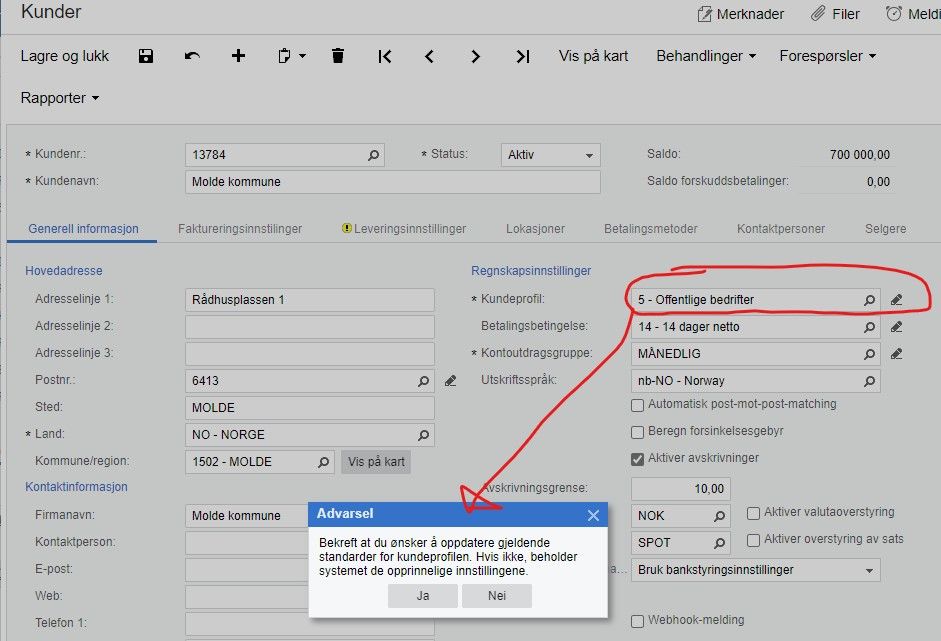The image size is (941, 641).
Task: Enable Aktiver overstyring av sats checkbox
Action: pyautogui.click(x=753, y=540)
